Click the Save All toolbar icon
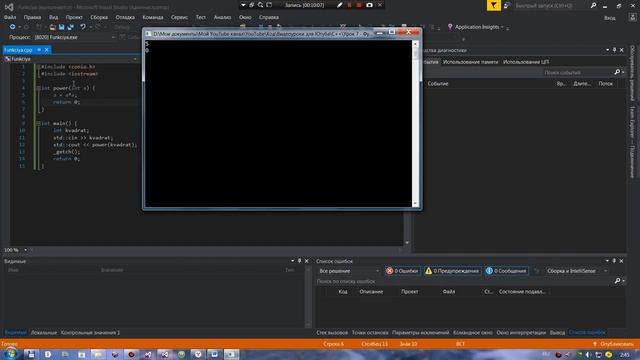Image resolution: width=640 pixels, height=360 pixels. (x=70, y=27)
